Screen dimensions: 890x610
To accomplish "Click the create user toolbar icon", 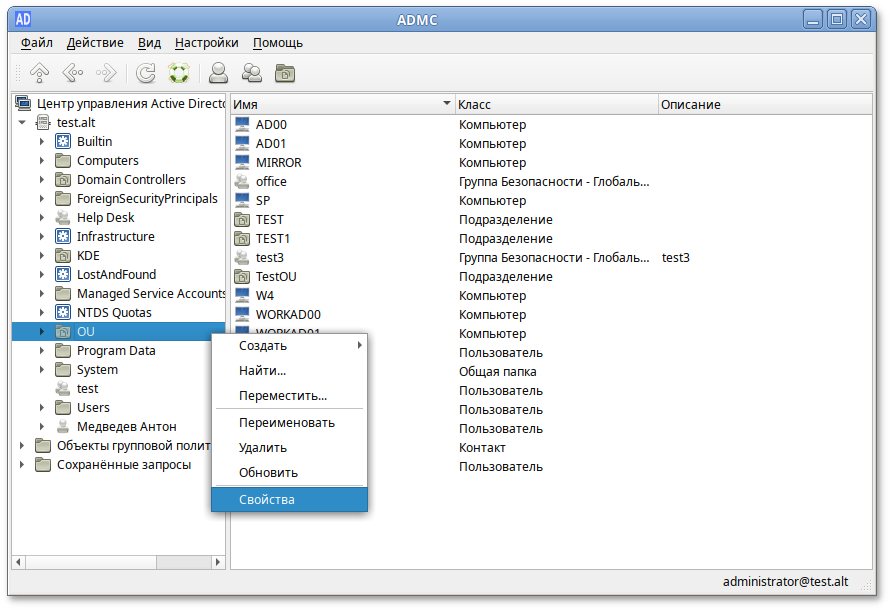I will pos(218,73).
